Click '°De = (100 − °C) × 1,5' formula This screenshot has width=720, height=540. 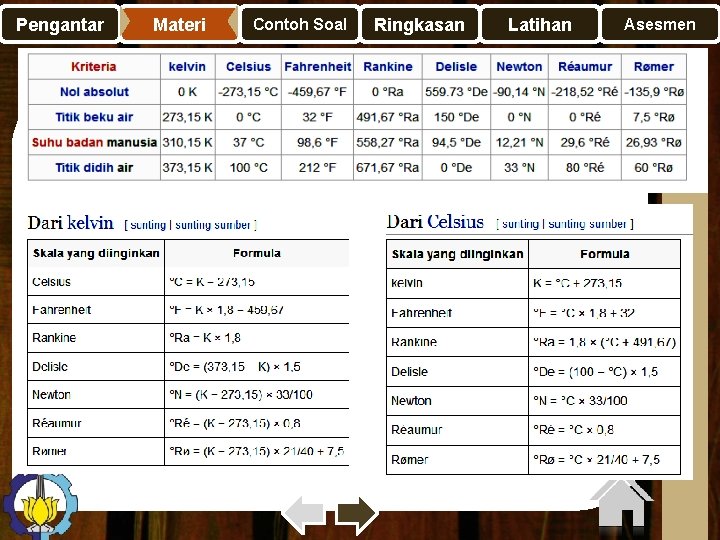[595, 371]
